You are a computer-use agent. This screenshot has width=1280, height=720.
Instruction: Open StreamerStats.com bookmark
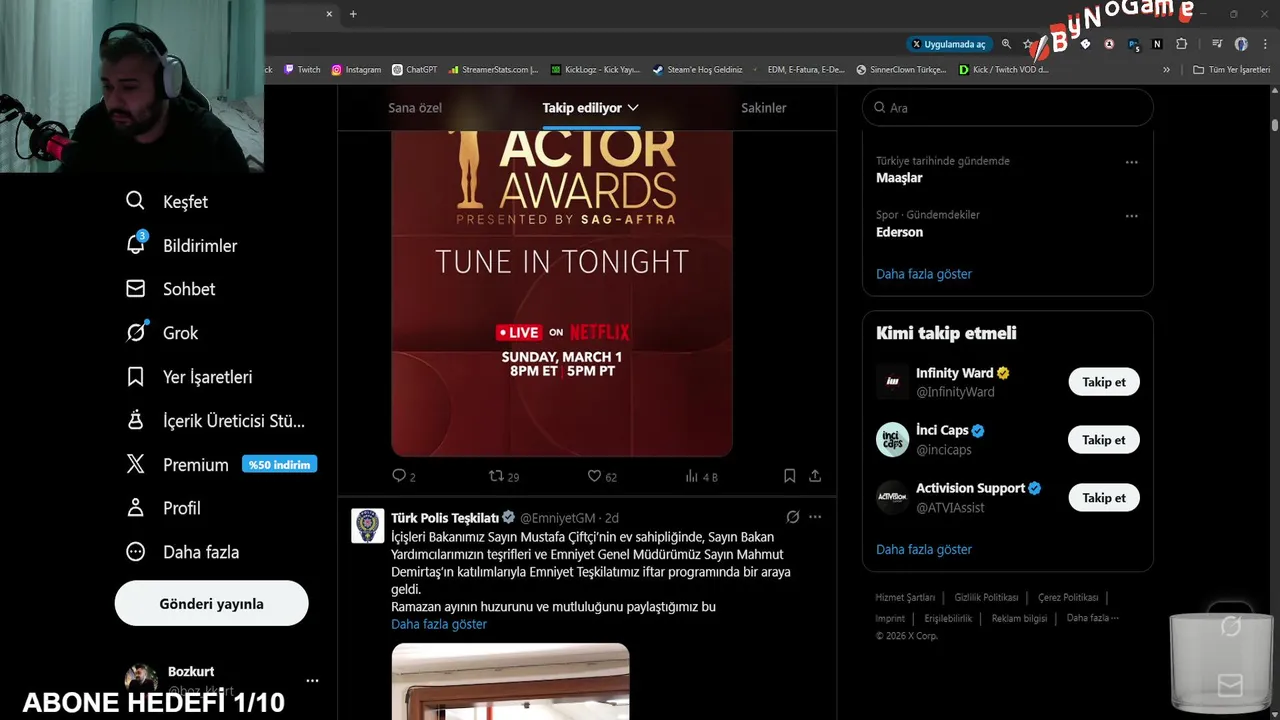pos(494,70)
